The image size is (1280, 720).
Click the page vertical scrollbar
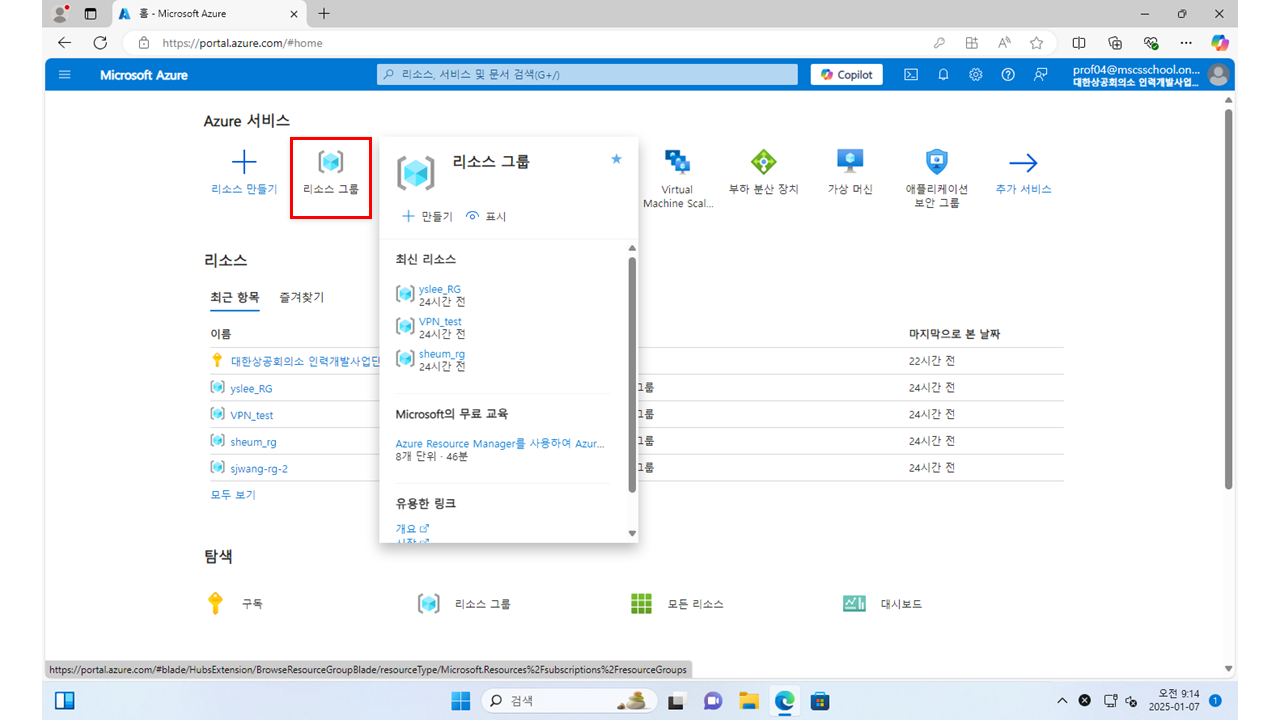coord(1229,300)
